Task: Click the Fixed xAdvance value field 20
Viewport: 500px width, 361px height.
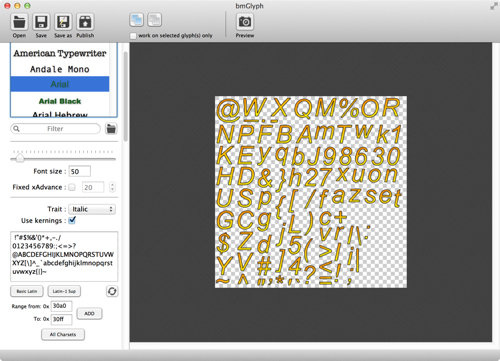Action: (93, 187)
